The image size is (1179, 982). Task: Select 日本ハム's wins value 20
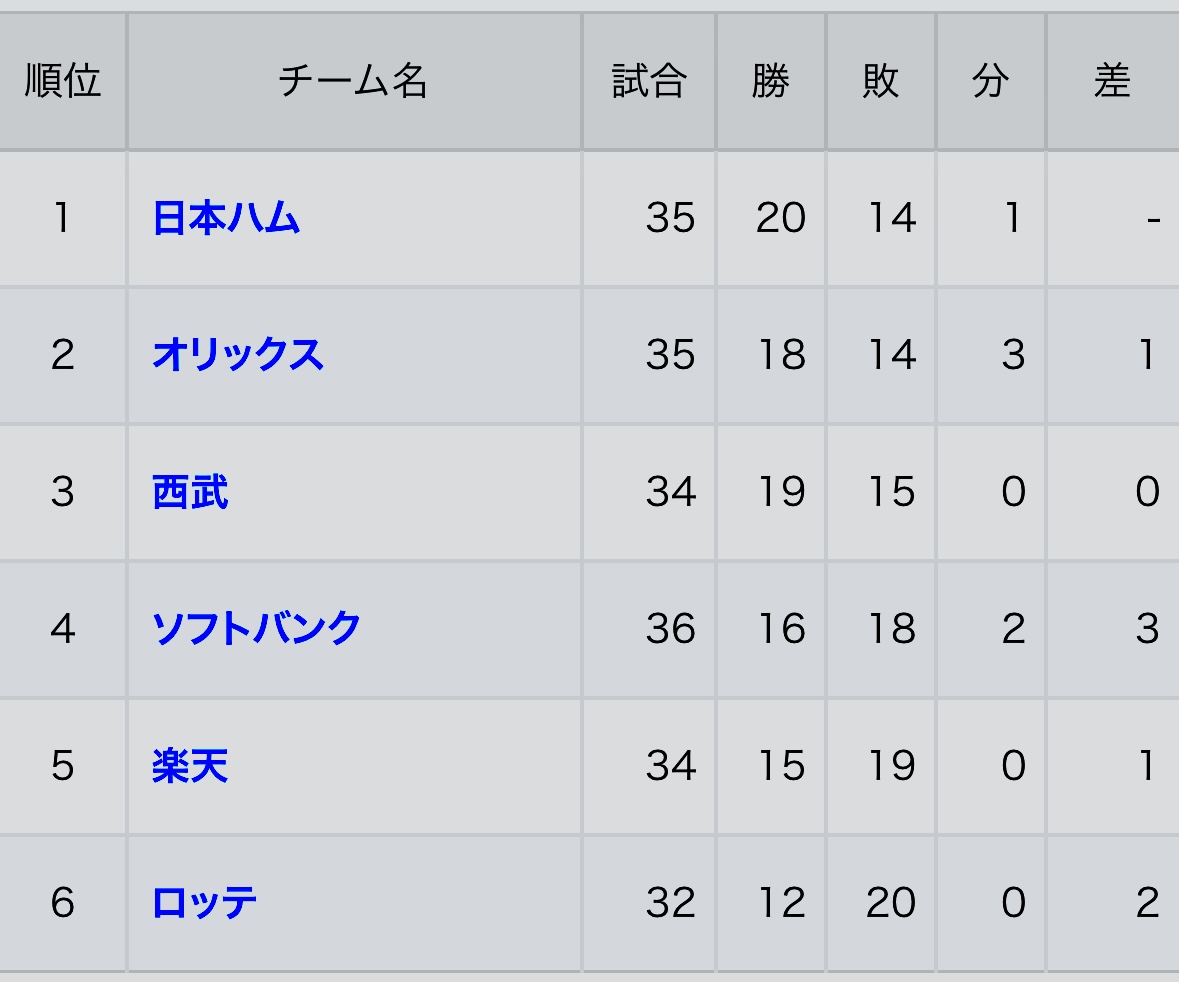pos(781,219)
